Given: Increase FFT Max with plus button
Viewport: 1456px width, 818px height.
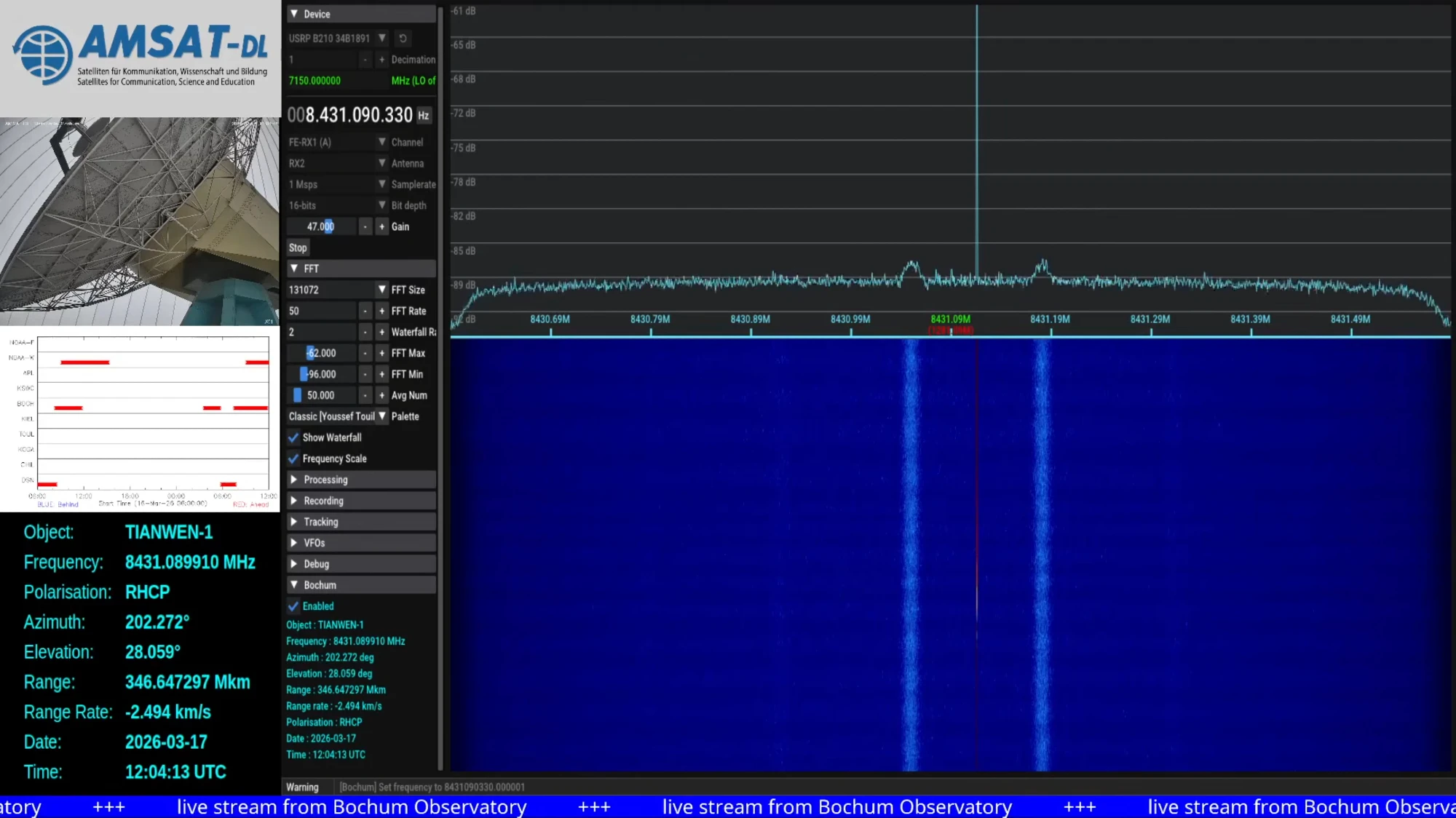Looking at the screenshot, I should [381, 354].
